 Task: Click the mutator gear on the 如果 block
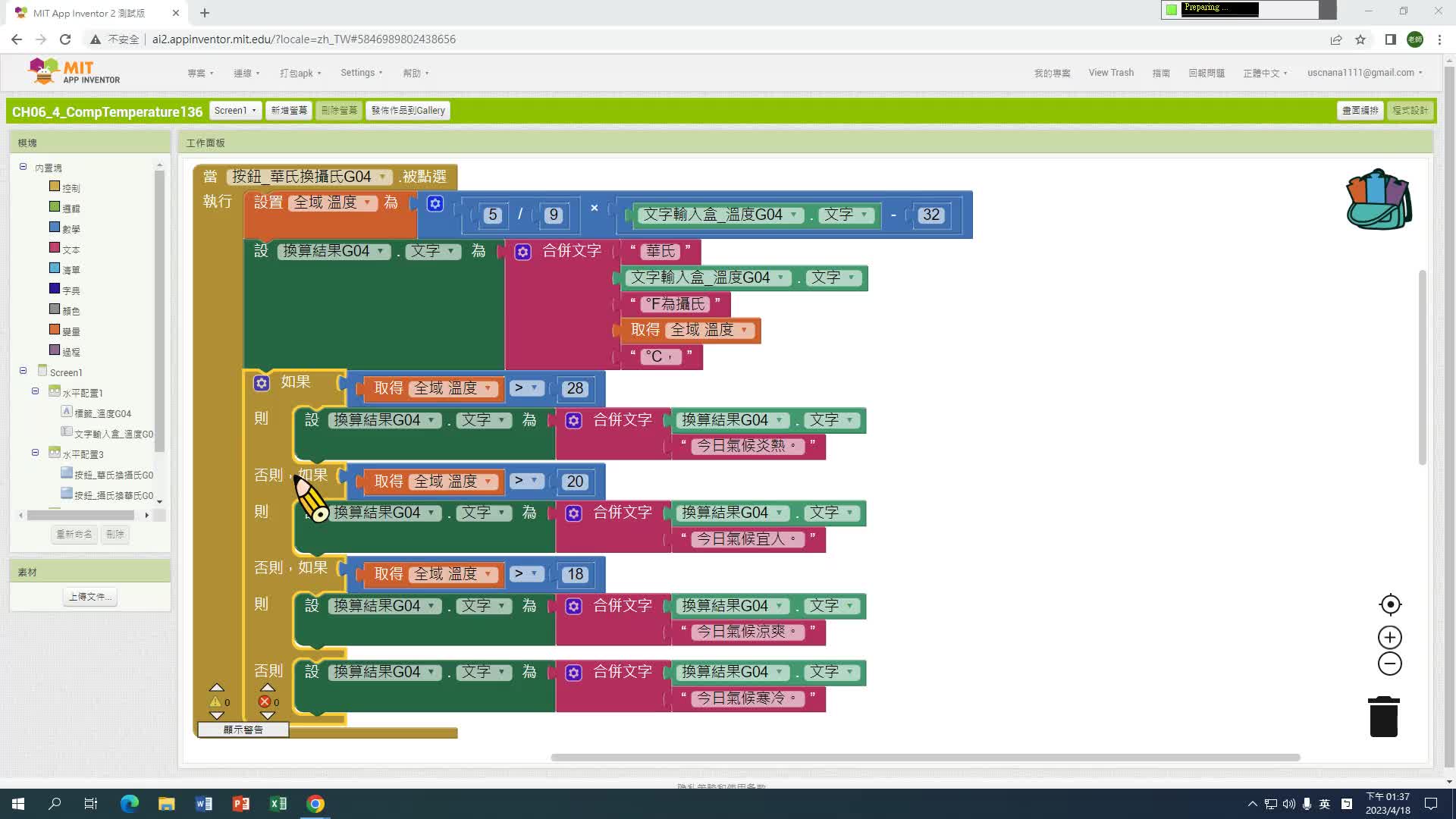pos(262,383)
